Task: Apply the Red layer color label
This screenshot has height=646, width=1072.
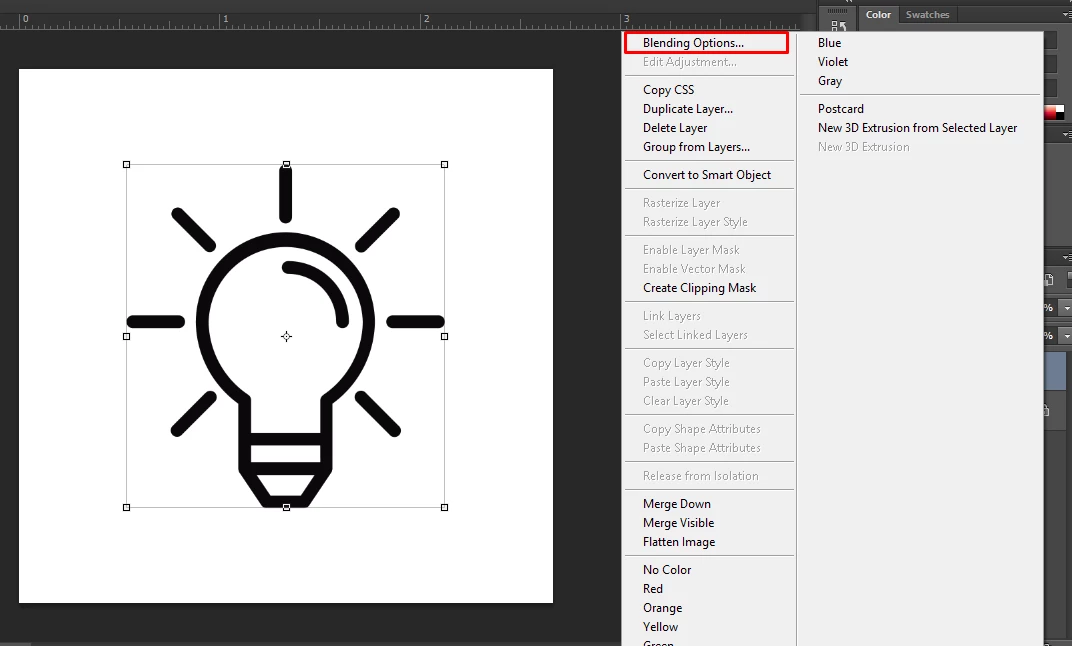Action: click(652, 589)
